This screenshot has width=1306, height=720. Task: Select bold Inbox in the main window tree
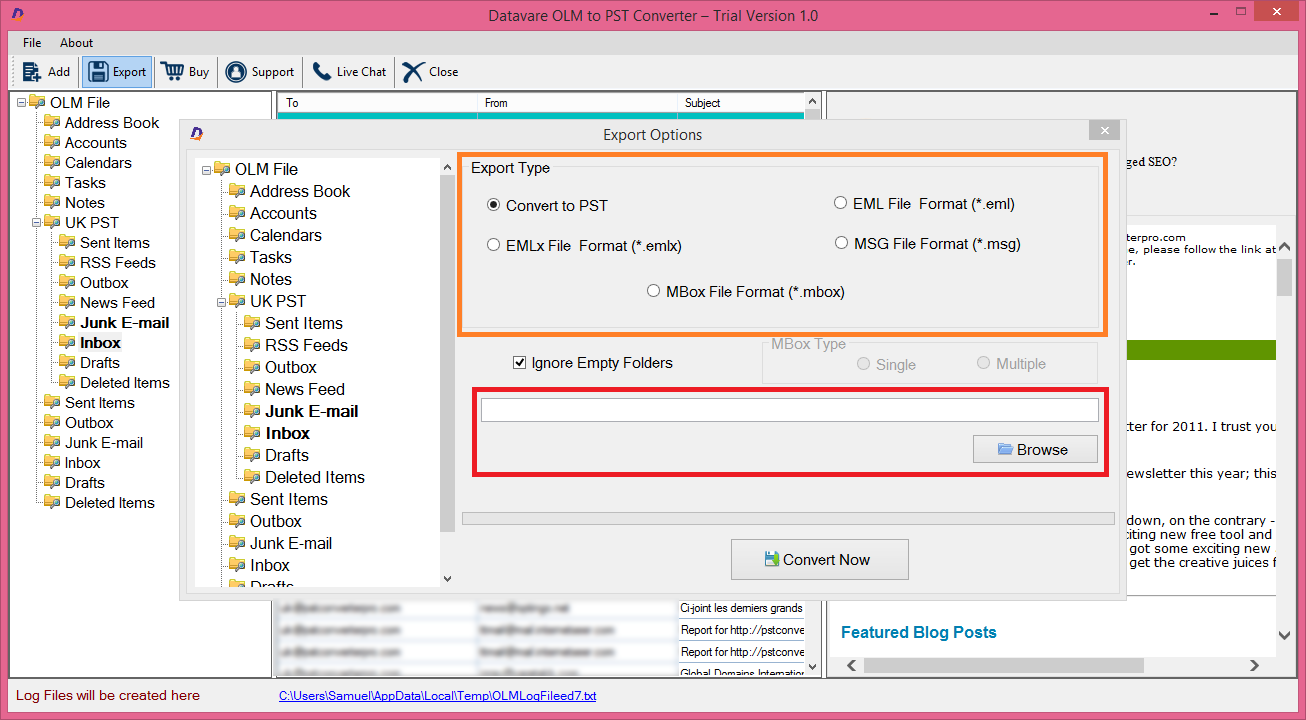tap(101, 342)
